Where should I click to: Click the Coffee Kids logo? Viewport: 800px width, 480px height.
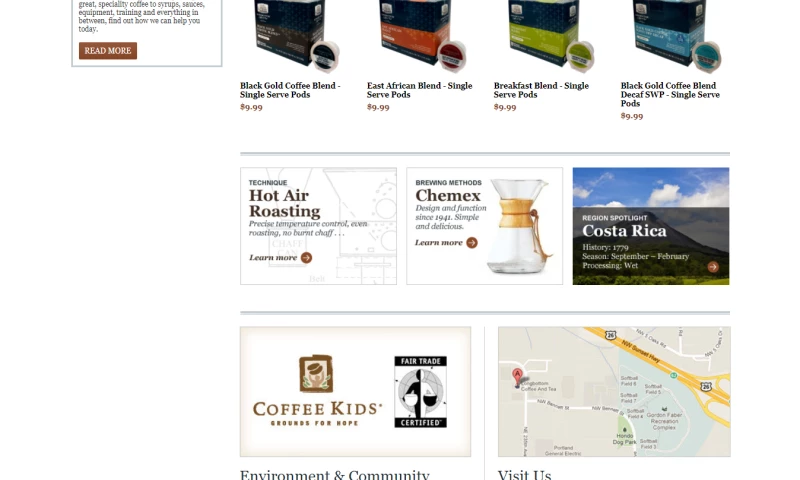(317, 391)
